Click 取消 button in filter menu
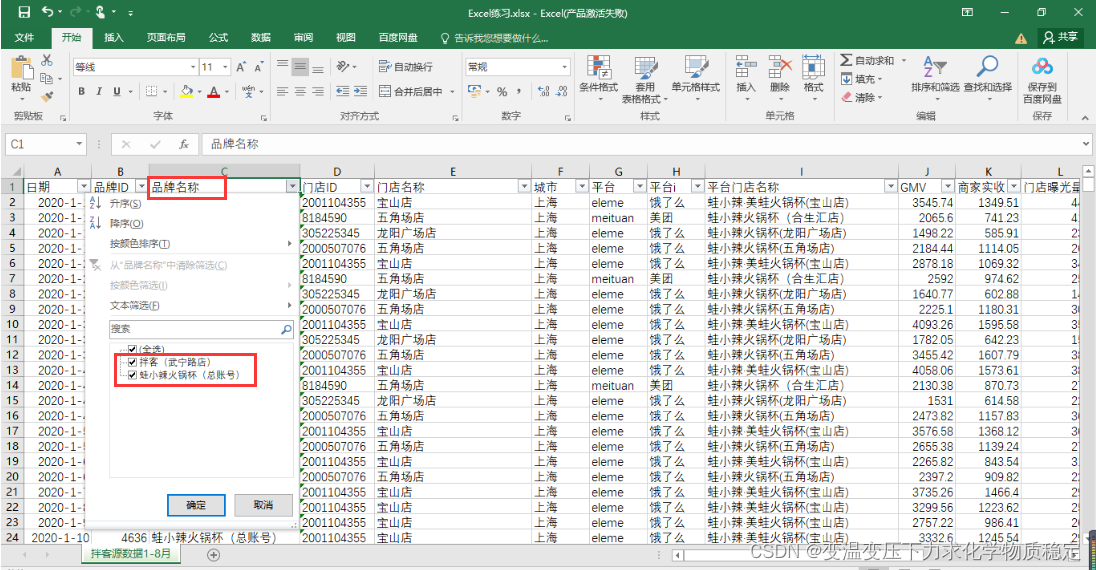 [263, 505]
